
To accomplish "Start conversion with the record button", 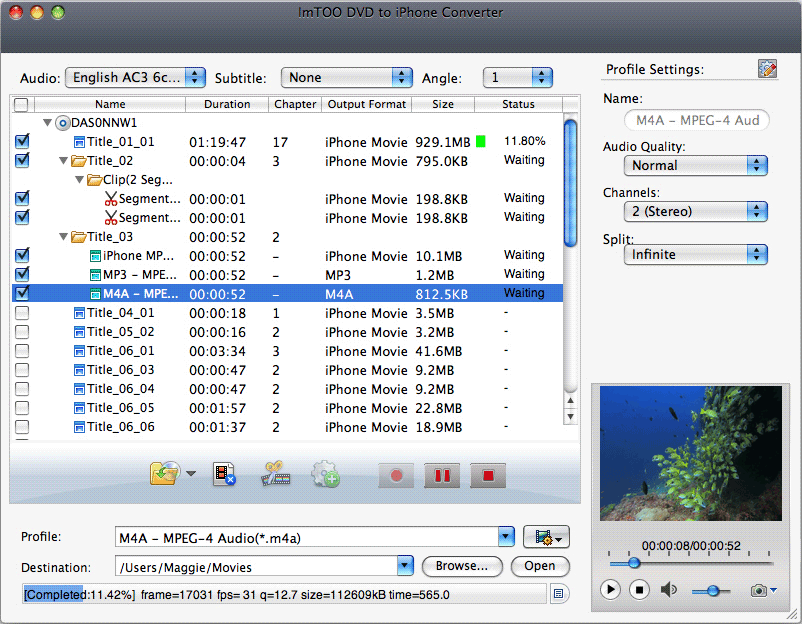I will pos(396,476).
